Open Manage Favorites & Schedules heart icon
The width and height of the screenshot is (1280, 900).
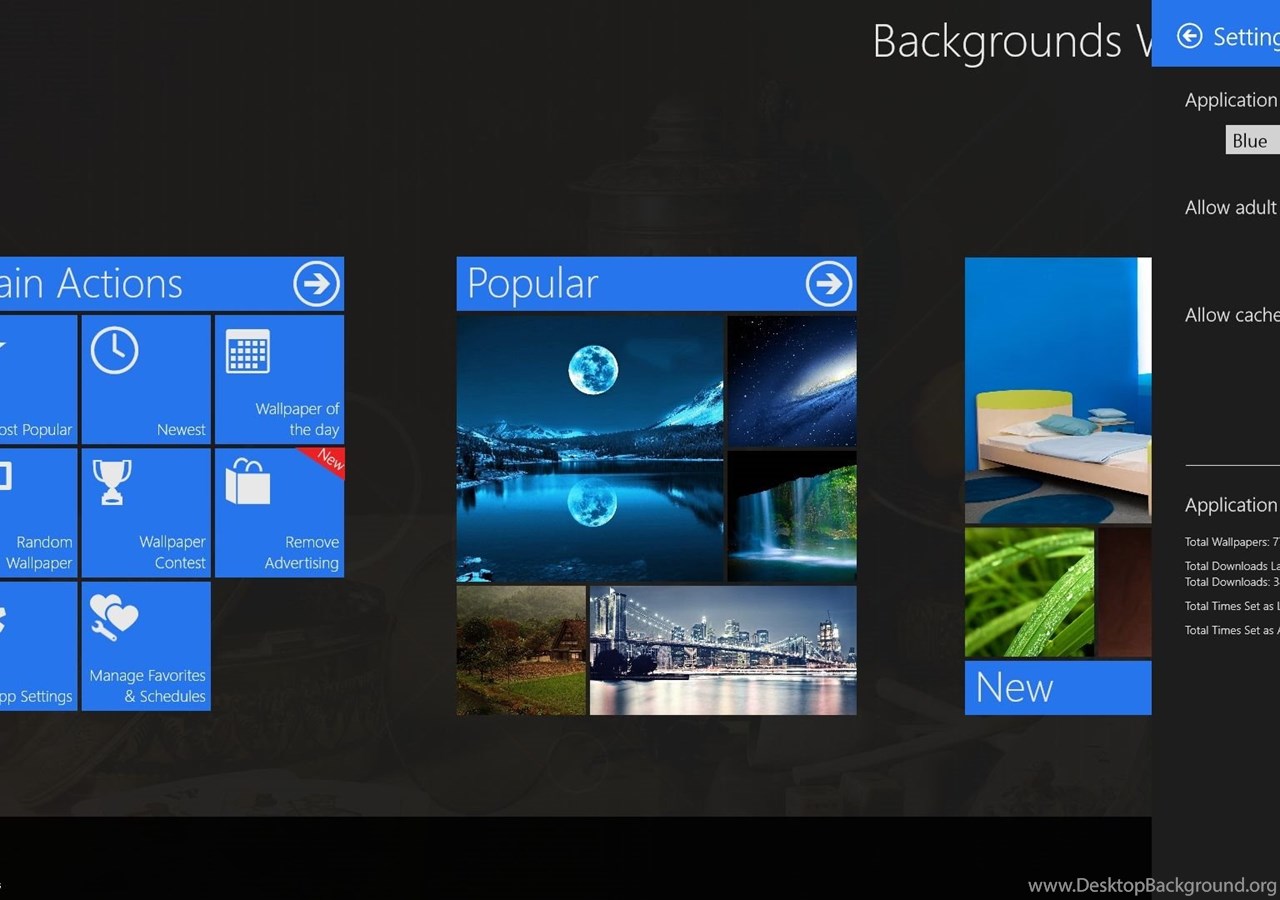(x=112, y=617)
